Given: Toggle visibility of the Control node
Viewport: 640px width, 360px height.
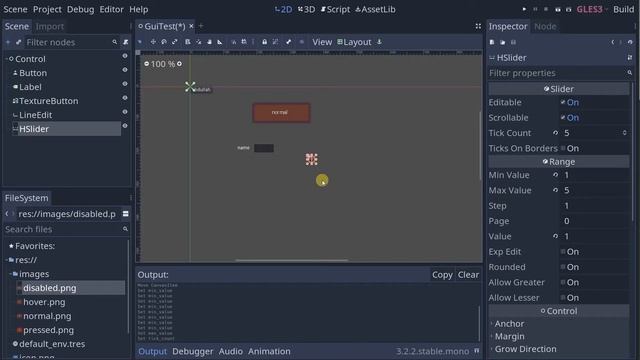Looking at the screenshot, I should [x=125, y=56].
